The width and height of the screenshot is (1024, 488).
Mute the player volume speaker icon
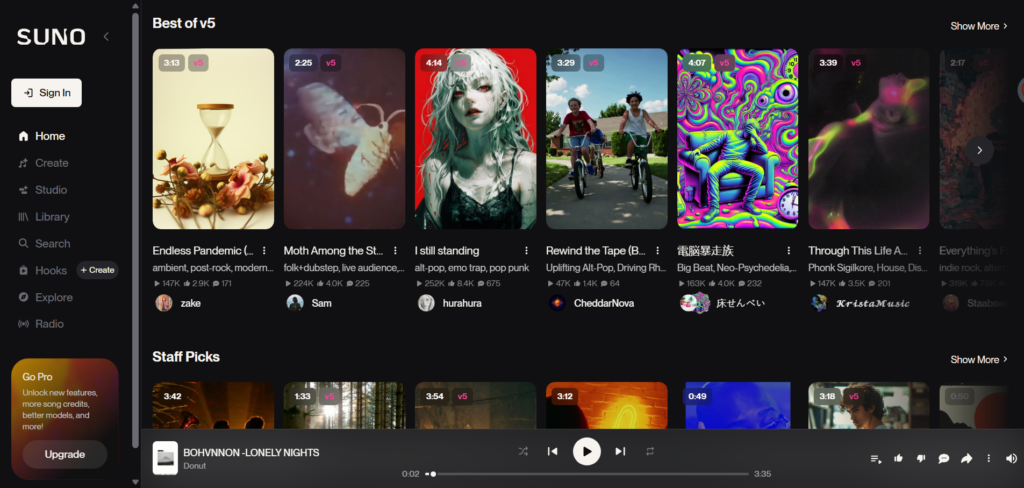coord(1011,458)
